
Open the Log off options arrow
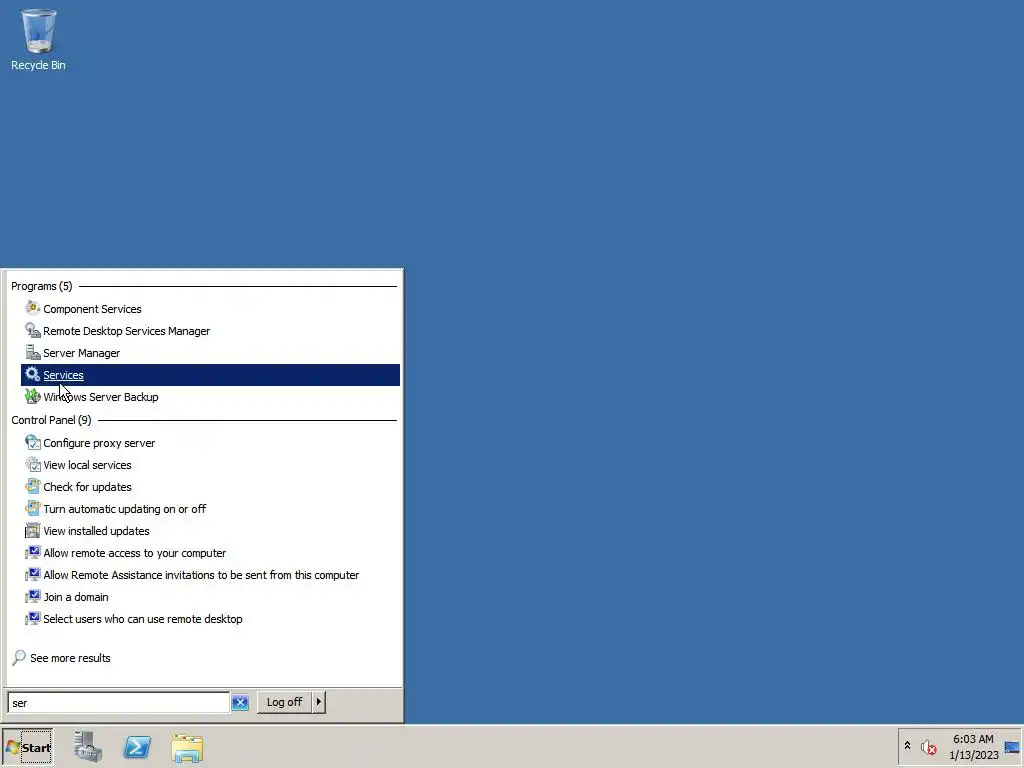pos(319,702)
